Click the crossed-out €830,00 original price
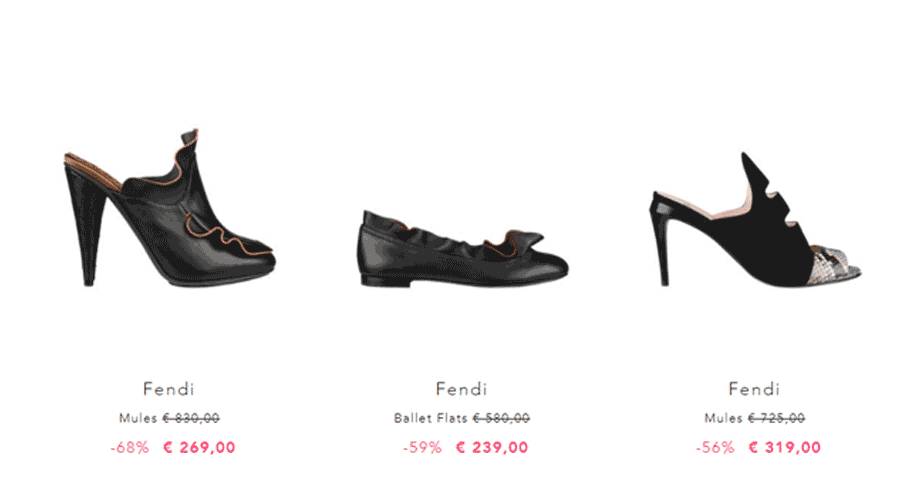This screenshot has height=500, width=900. click(191, 418)
